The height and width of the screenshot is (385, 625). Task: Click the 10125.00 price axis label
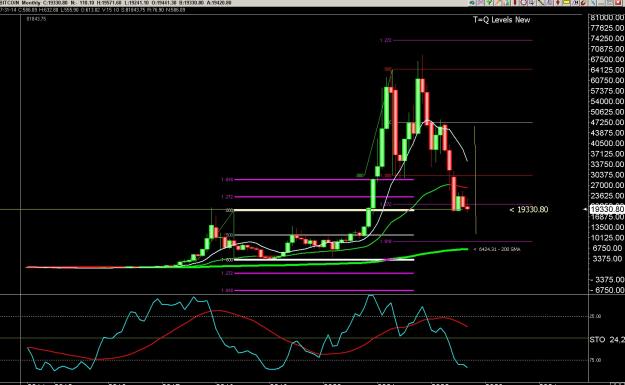607,238
